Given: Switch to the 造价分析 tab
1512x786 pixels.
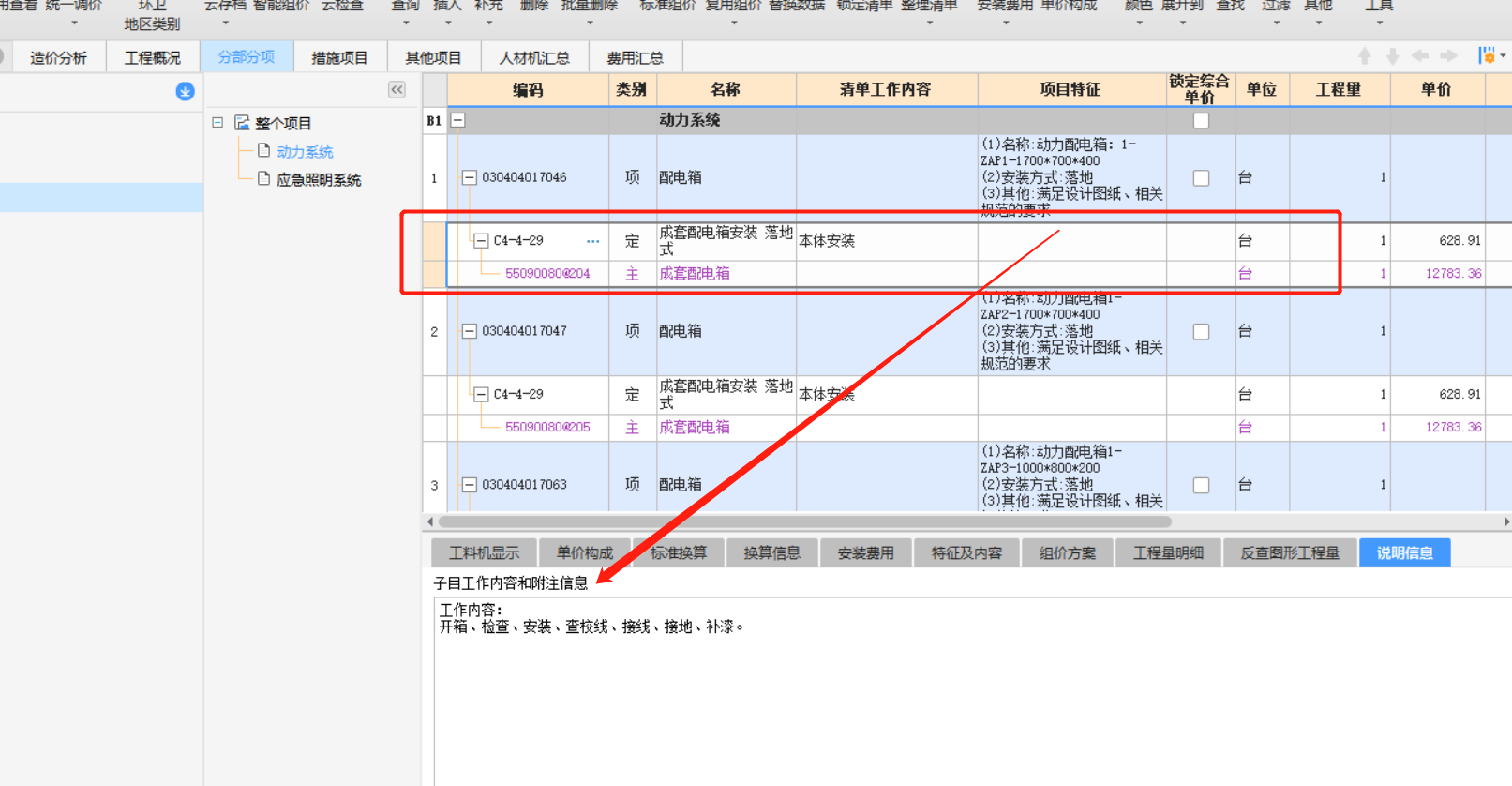Looking at the screenshot, I should pyautogui.click(x=58, y=57).
